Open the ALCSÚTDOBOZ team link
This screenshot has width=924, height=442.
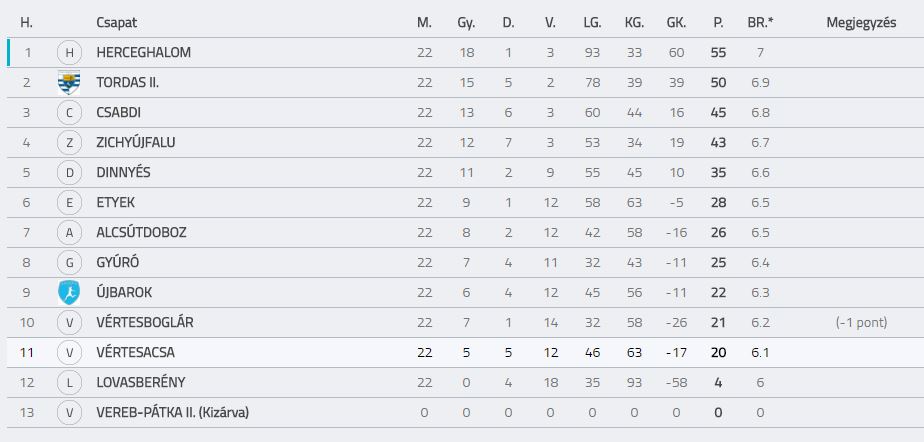pyautogui.click(x=141, y=232)
